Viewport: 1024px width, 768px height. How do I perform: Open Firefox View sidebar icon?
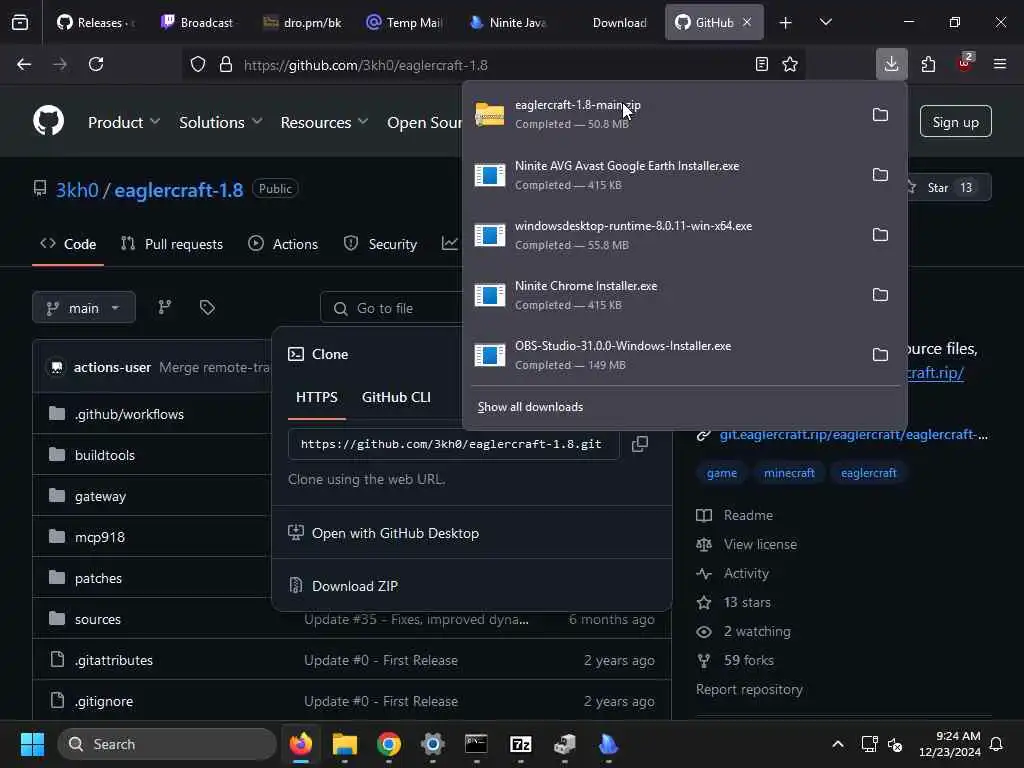[20, 22]
